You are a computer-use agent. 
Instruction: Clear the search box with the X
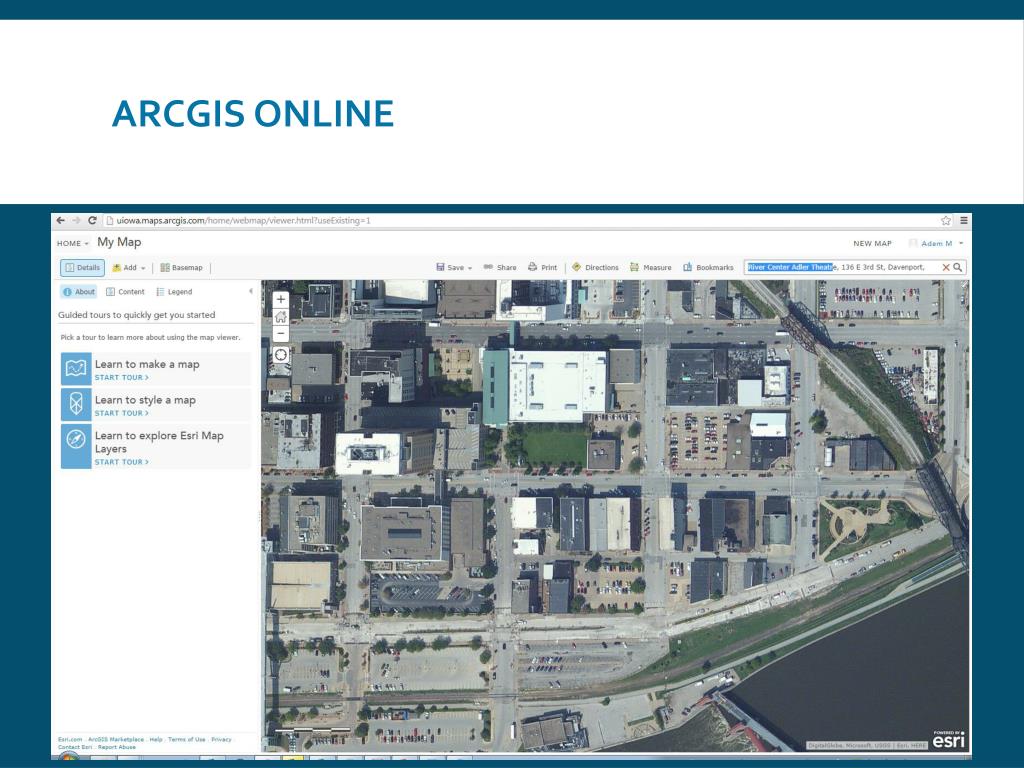pos(945,267)
